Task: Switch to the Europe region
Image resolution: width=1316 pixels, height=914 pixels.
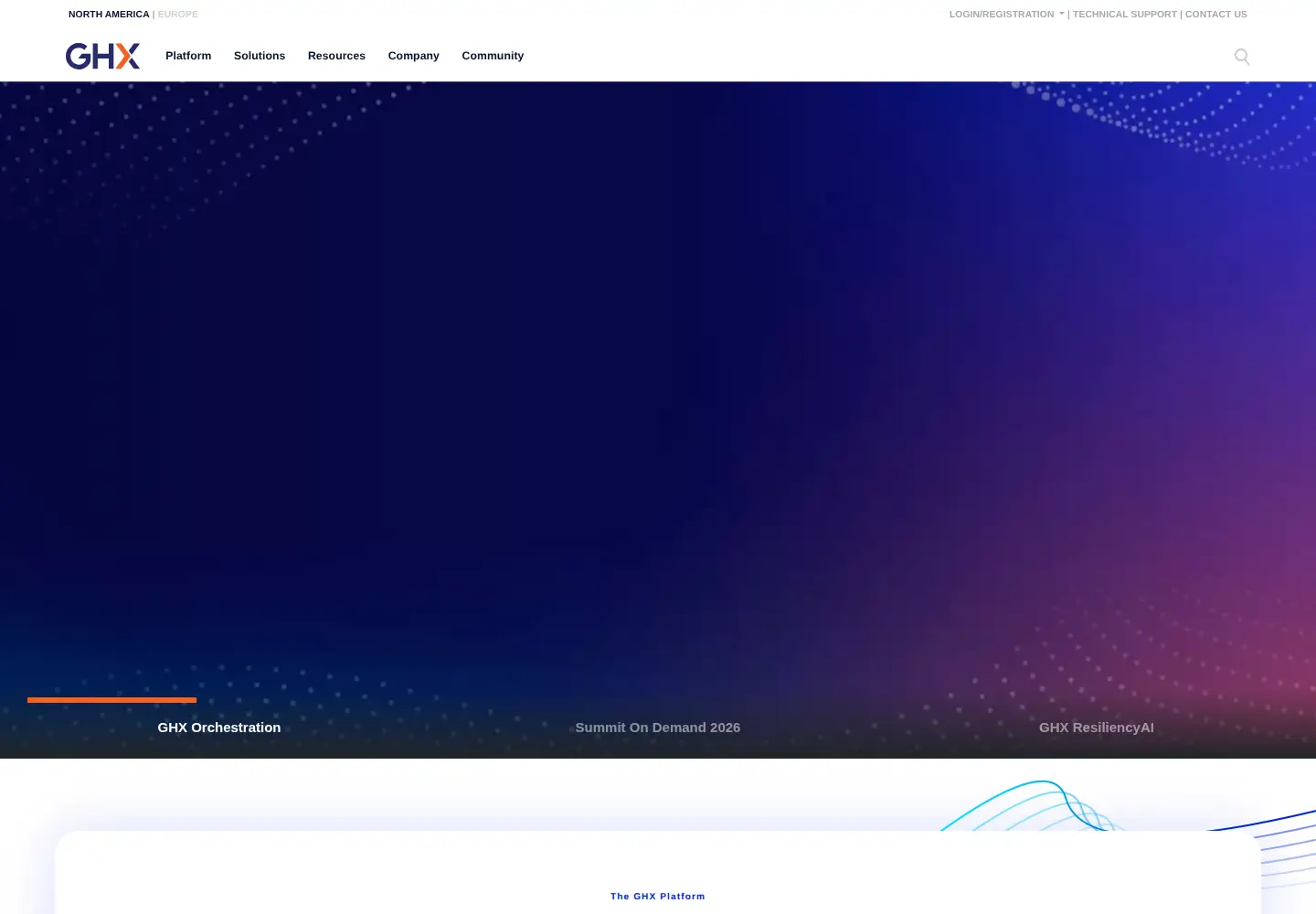Action: click(177, 15)
